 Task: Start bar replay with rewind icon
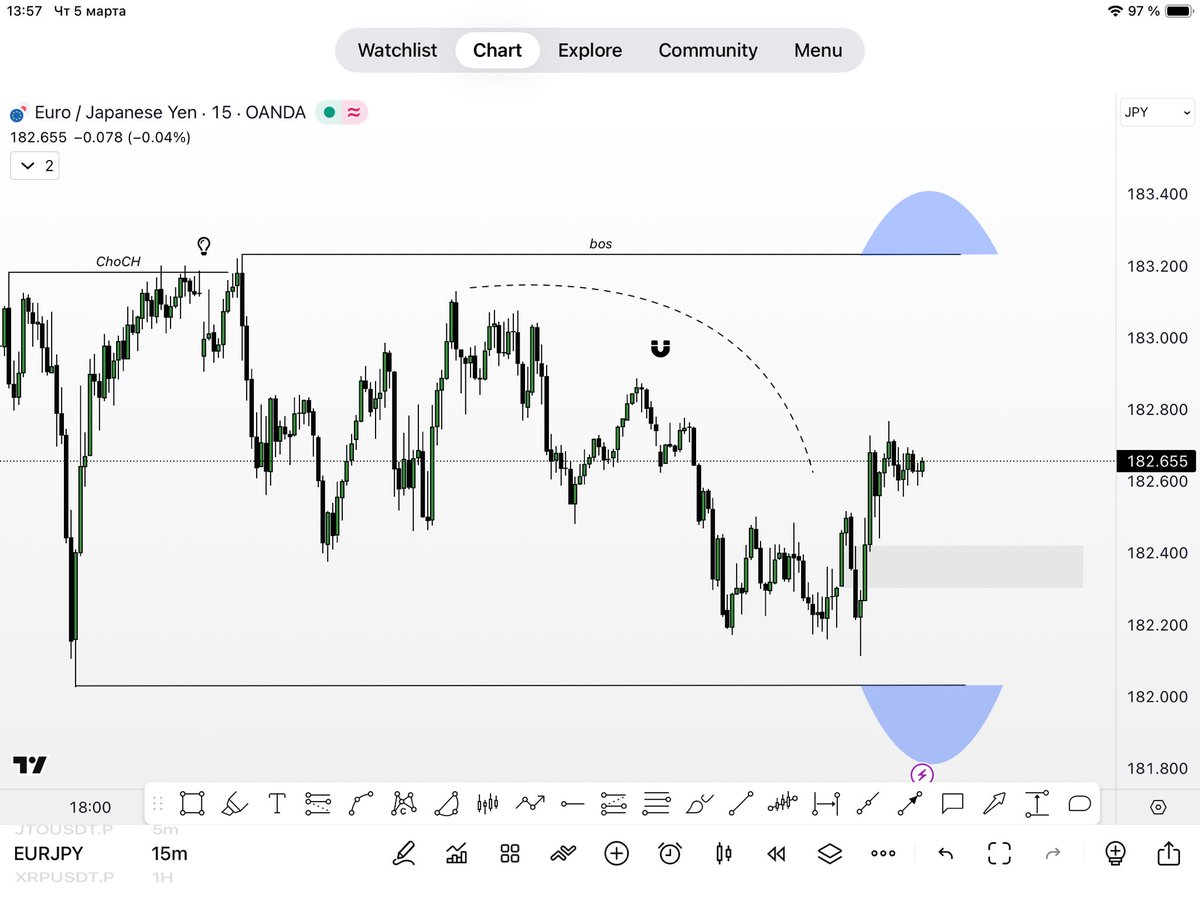click(x=776, y=853)
